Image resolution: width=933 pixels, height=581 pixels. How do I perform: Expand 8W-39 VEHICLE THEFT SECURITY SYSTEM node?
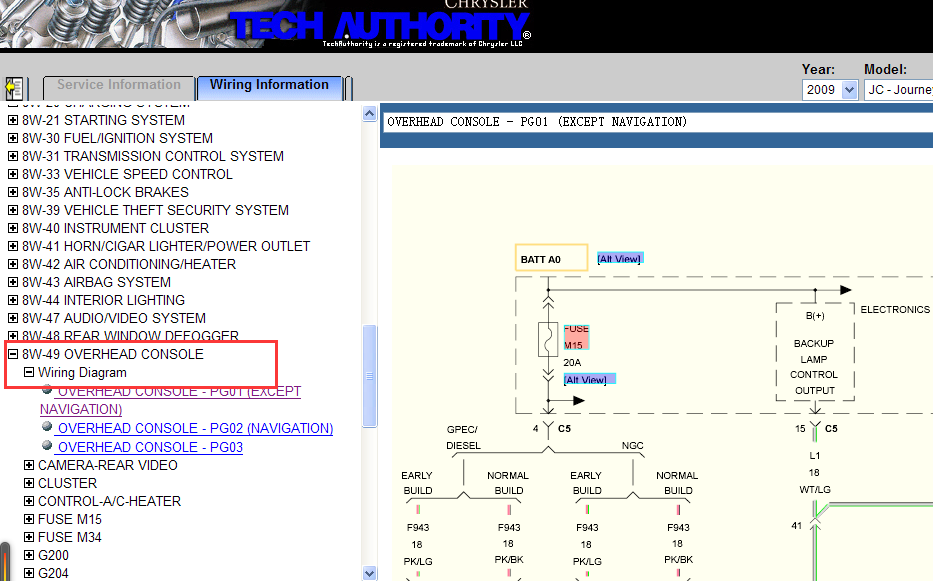click(x=12, y=210)
